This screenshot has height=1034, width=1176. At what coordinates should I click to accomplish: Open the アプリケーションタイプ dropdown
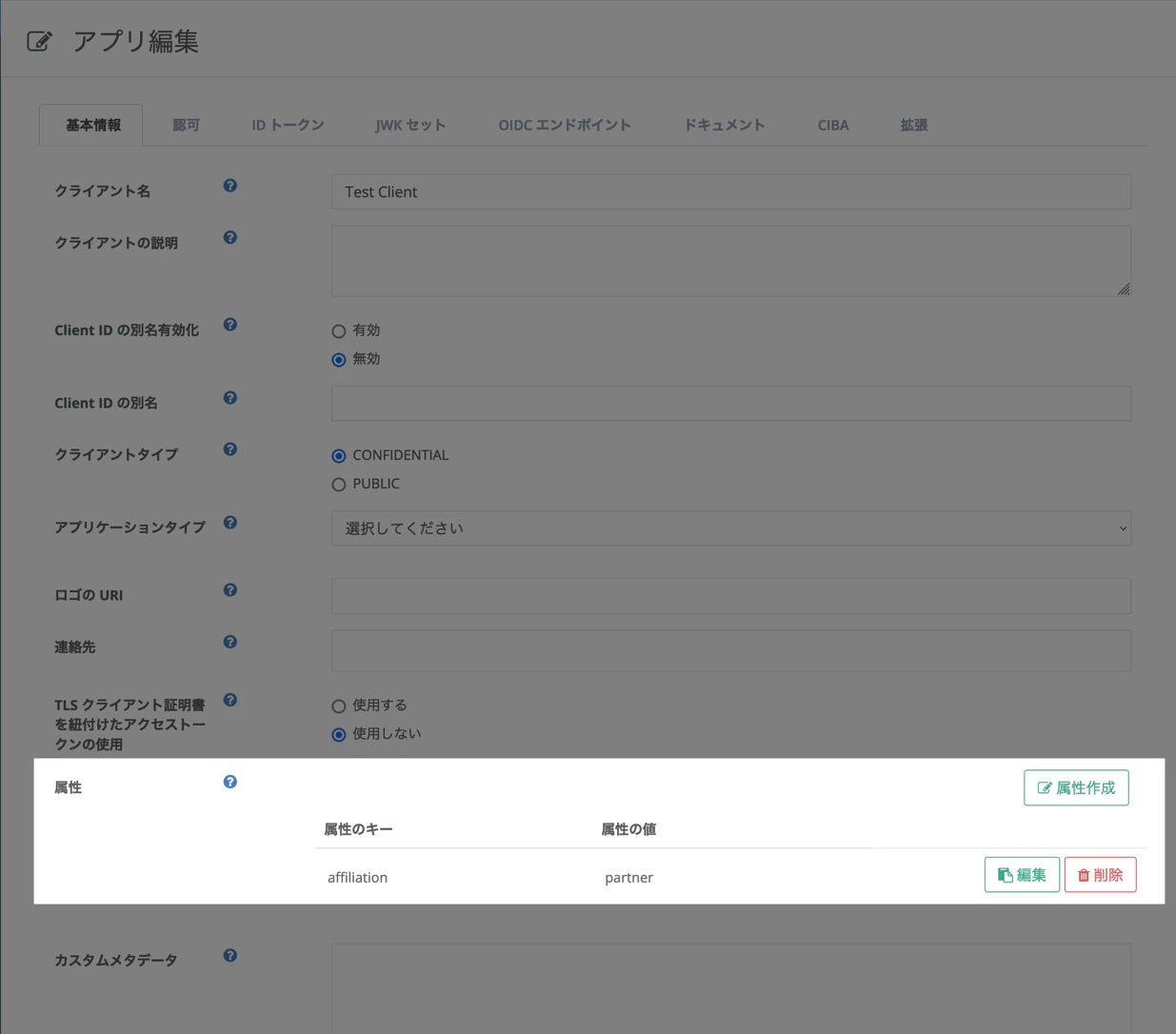pyautogui.click(x=730, y=527)
